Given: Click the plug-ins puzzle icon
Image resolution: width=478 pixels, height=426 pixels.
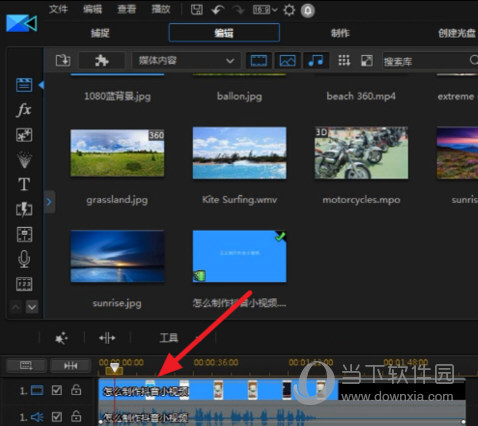Looking at the screenshot, I should [x=102, y=60].
